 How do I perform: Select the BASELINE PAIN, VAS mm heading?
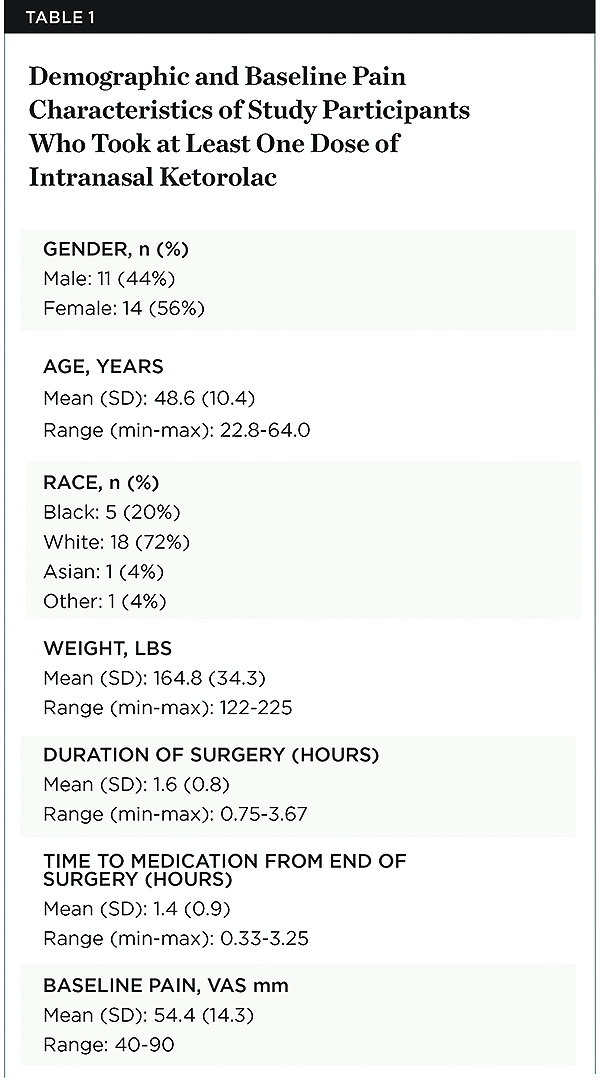coord(165,986)
